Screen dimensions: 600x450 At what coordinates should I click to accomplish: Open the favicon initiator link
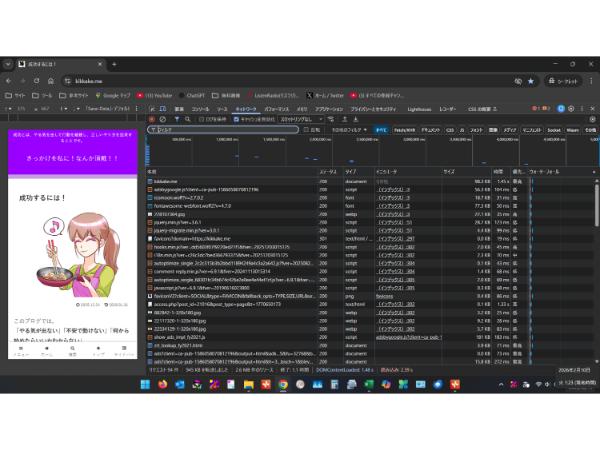point(385,296)
